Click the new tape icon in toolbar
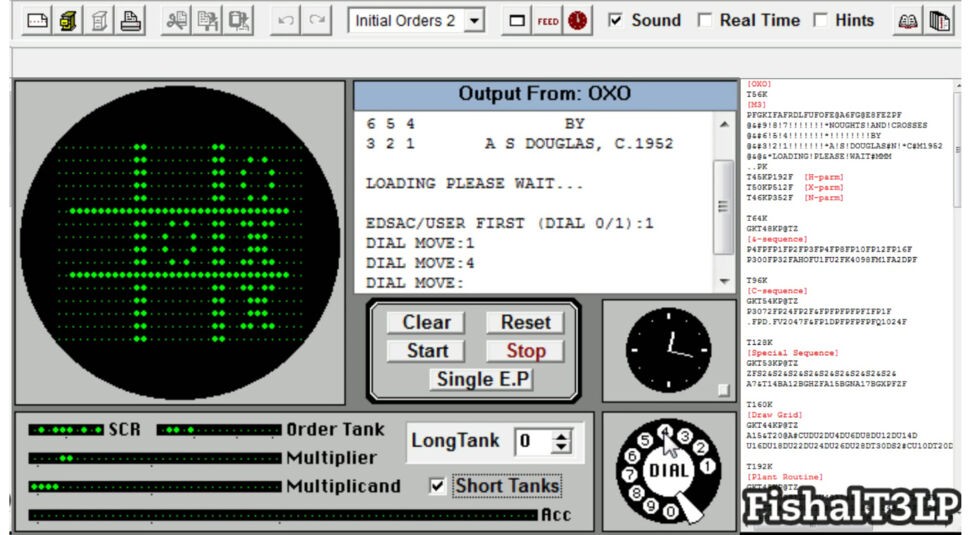This screenshot has width=969, height=535. [x=37, y=21]
